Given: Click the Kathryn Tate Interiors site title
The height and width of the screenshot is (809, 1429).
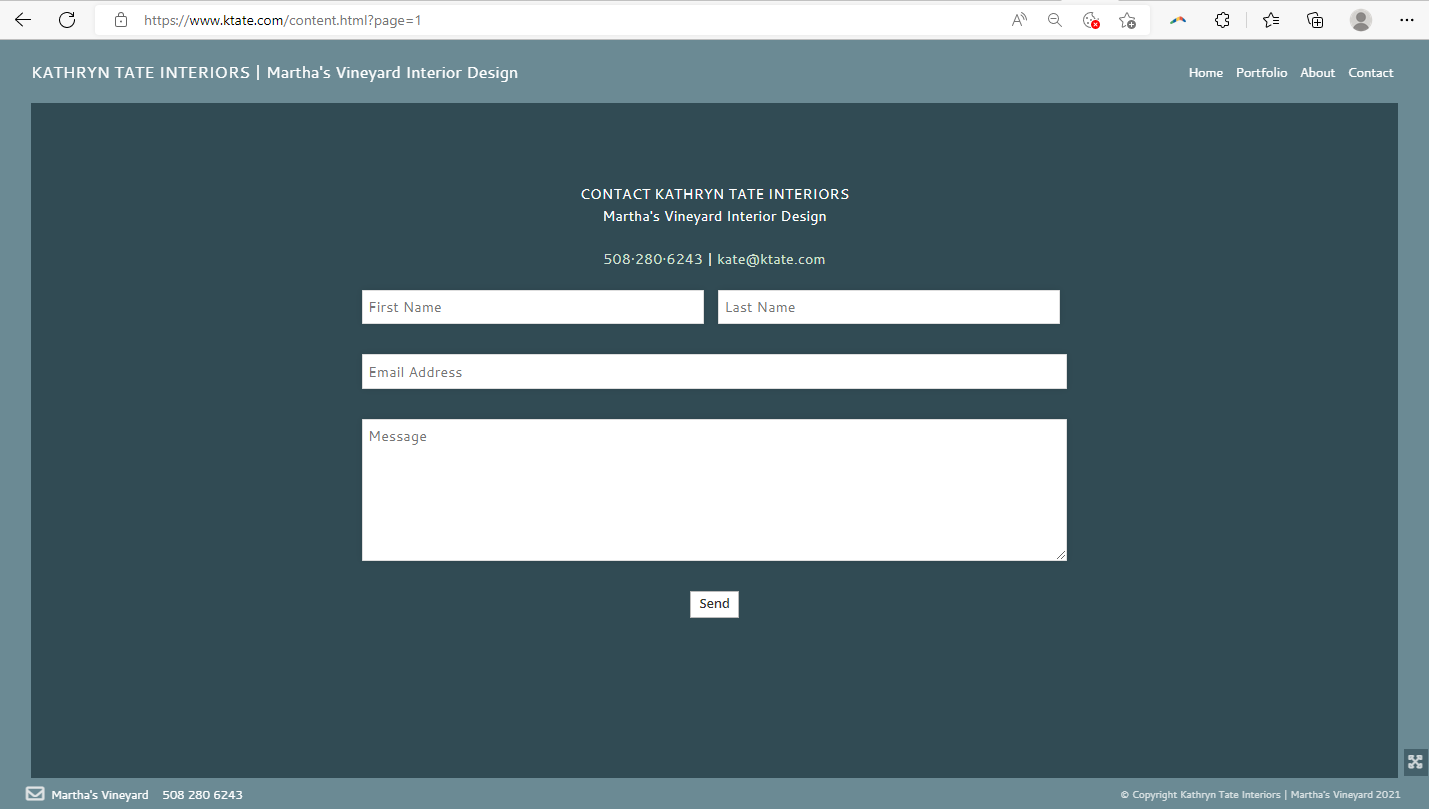Looking at the screenshot, I should (274, 73).
